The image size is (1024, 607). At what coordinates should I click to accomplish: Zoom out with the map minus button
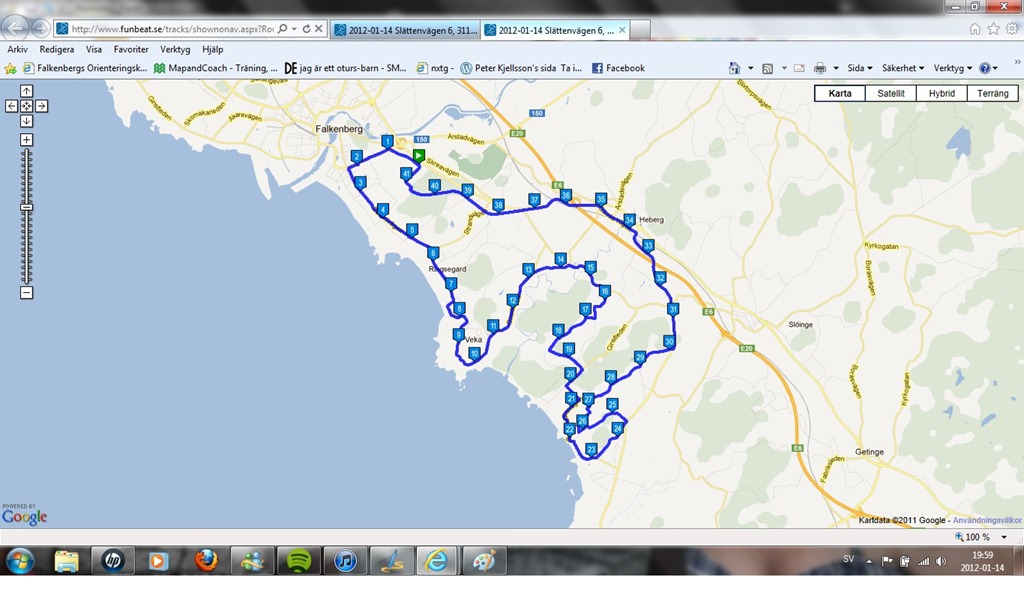pyautogui.click(x=27, y=293)
